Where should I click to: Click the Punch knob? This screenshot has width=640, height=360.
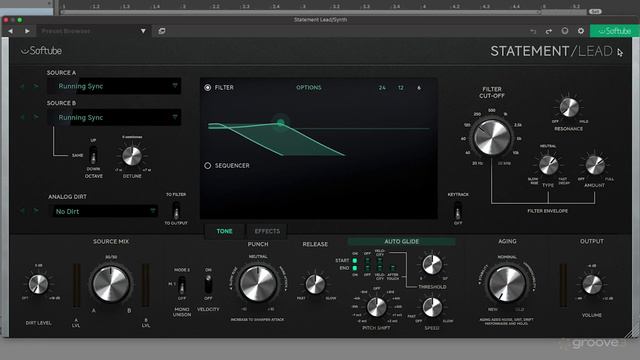258,284
